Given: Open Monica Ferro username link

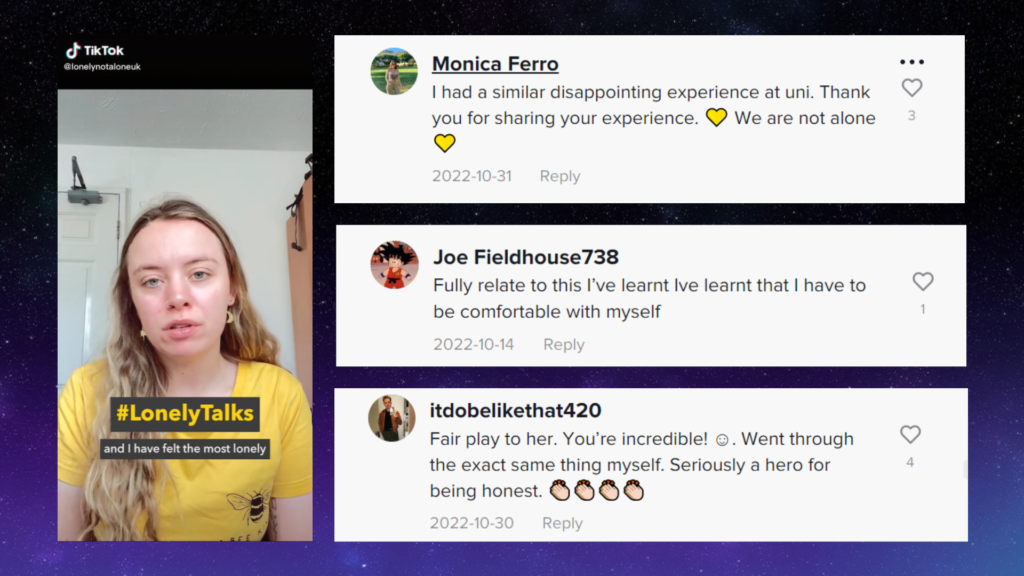Looking at the screenshot, I should pos(495,64).
